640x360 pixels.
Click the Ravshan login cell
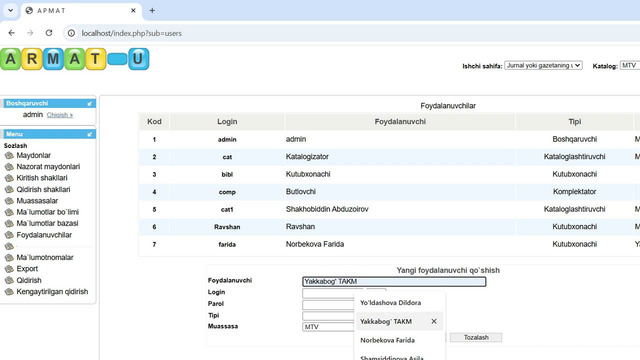pos(227,227)
